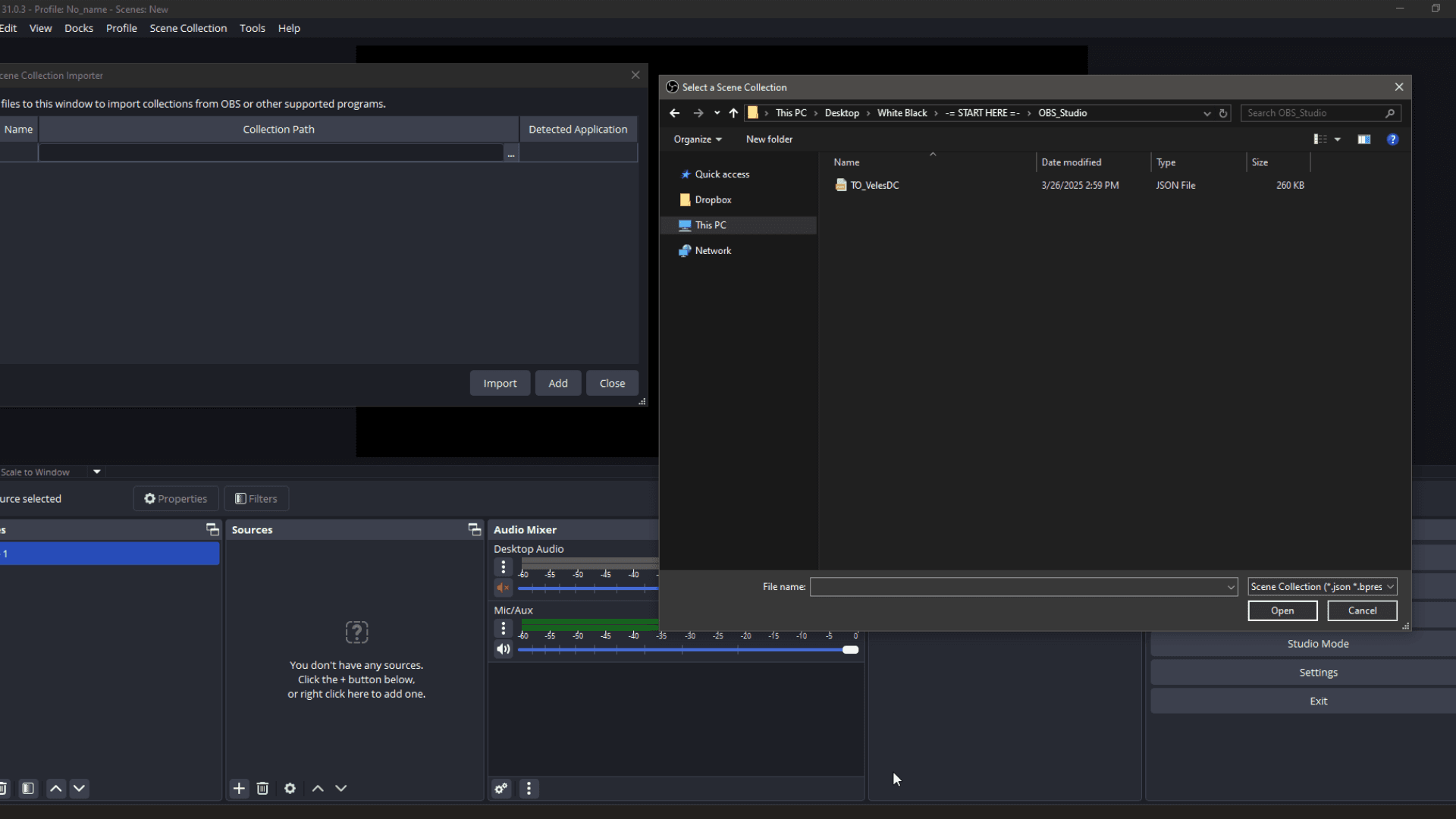The image size is (1456, 819).
Task: Go forward in the file dialog
Action: tap(698, 113)
